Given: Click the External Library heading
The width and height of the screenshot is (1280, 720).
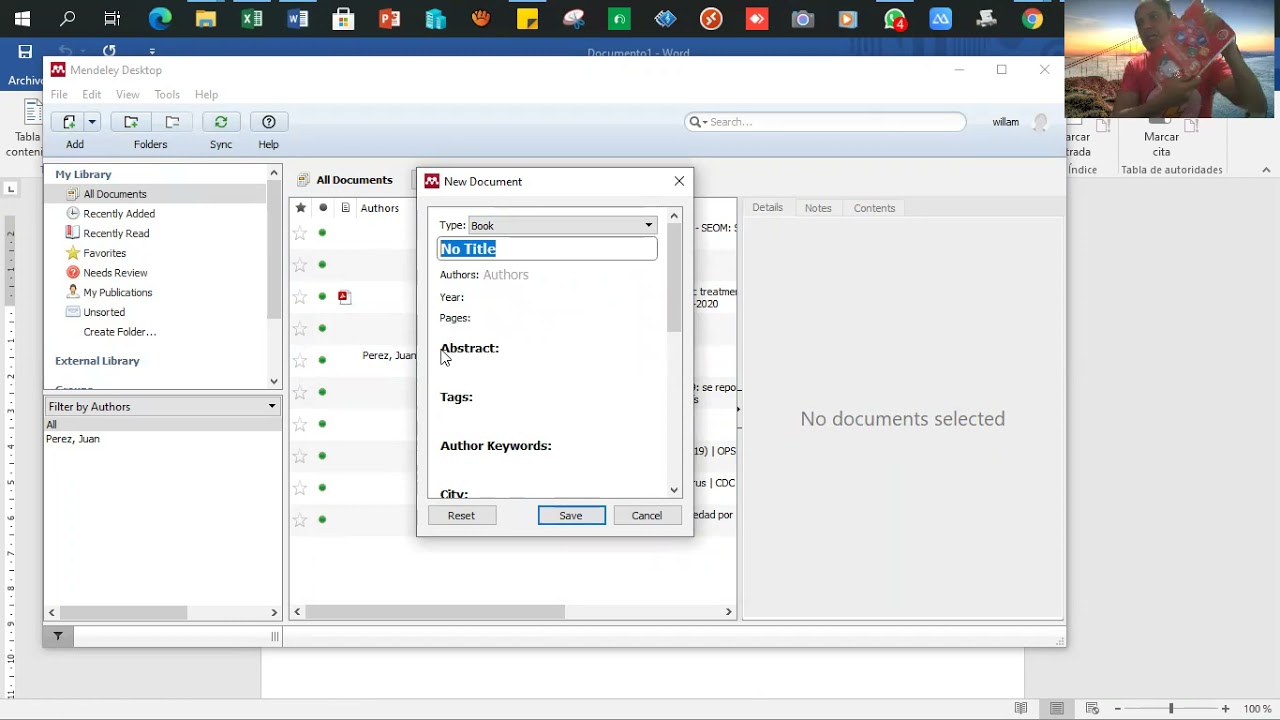Looking at the screenshot, I should [x=97, y=361].
